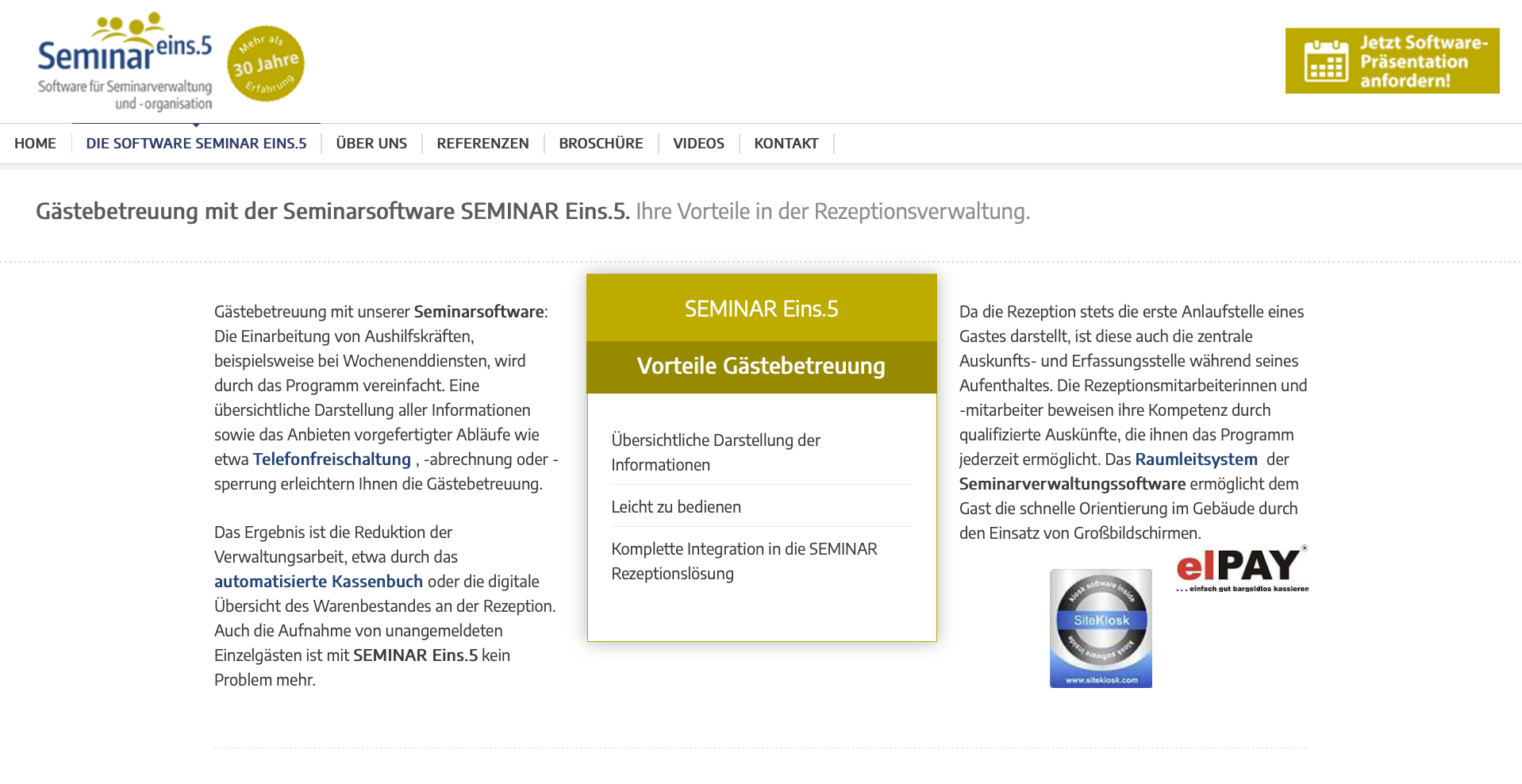Open the Broschüre page

601,144
